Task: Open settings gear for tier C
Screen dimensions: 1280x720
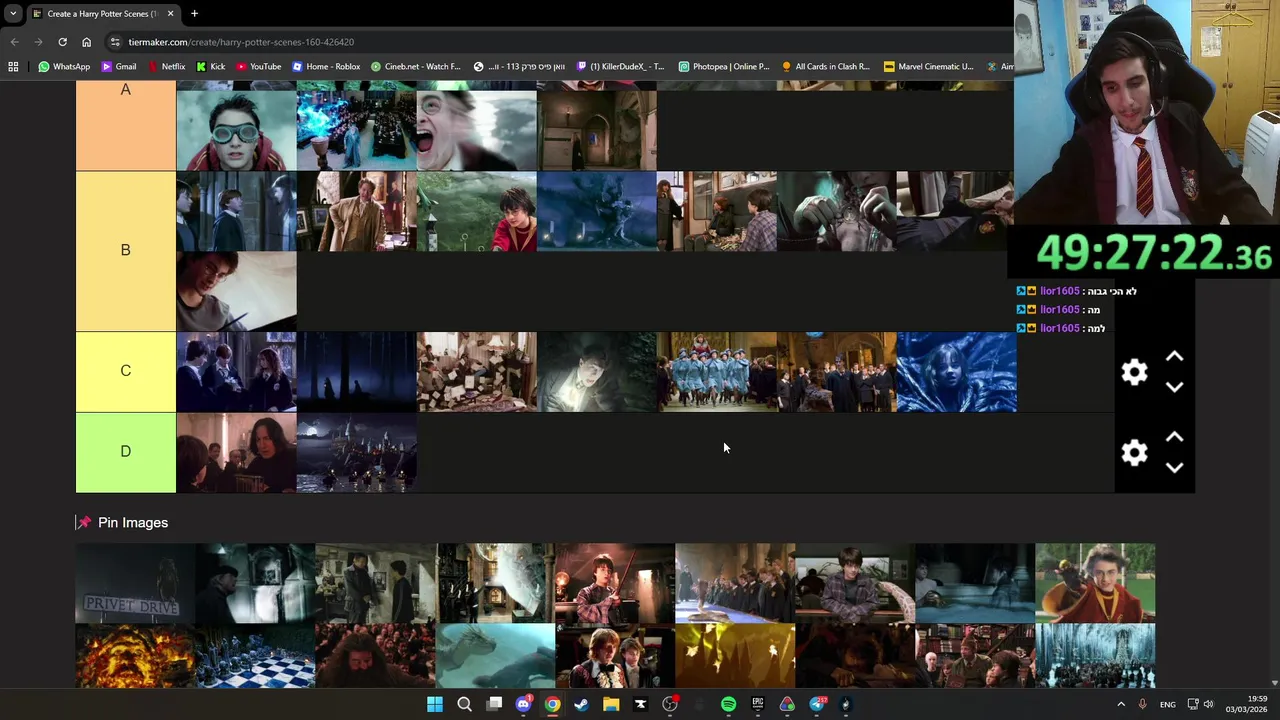Action: pyautogui.click(x=1134, y=372)
